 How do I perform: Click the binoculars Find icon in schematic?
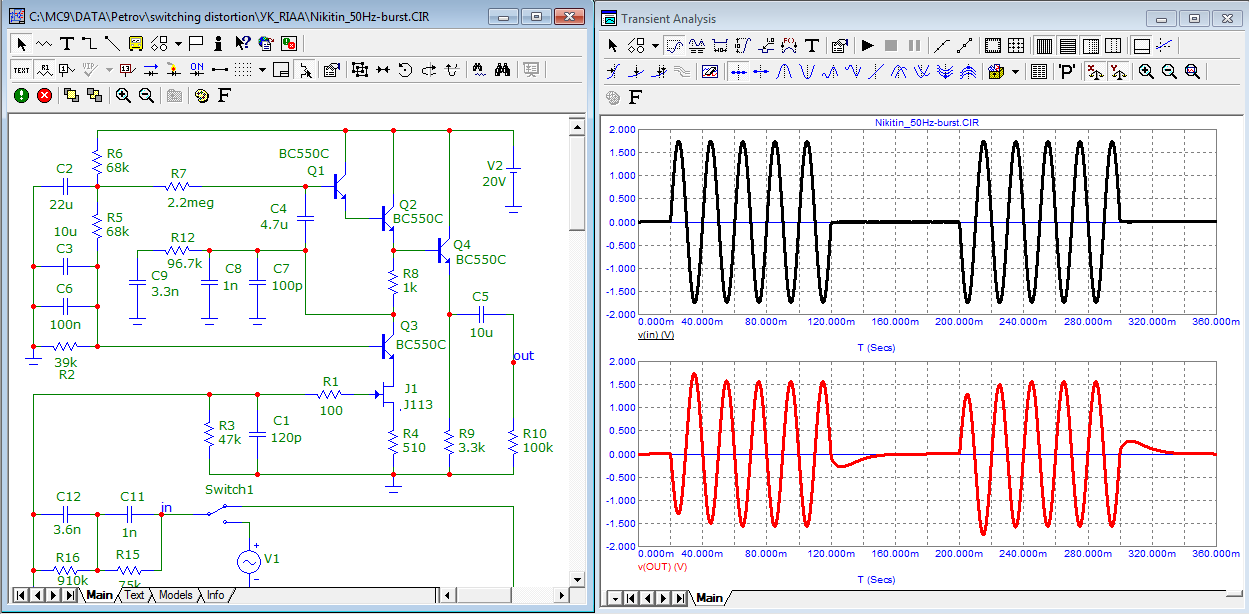pyautogui.click(x=503, y=69)
